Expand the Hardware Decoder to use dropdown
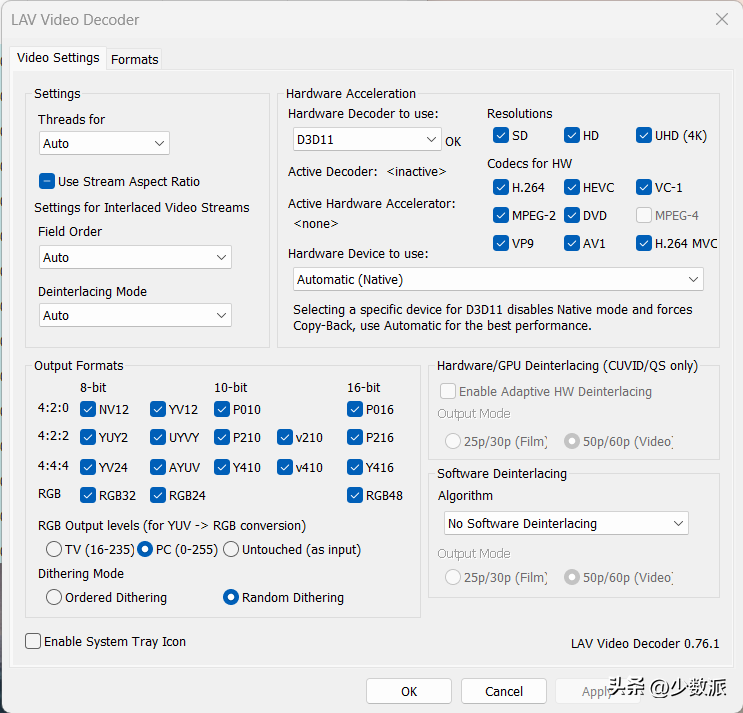 367,139
